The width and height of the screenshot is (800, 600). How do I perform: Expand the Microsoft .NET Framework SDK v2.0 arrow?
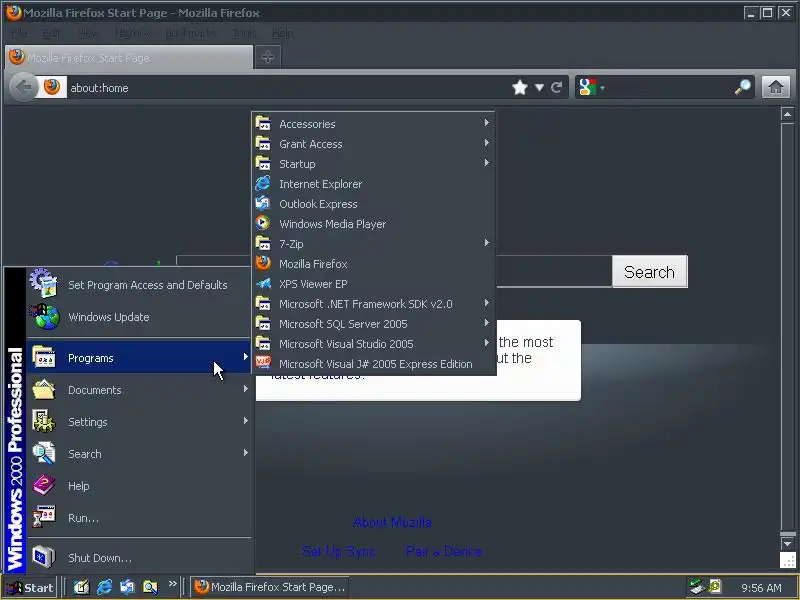487,303
